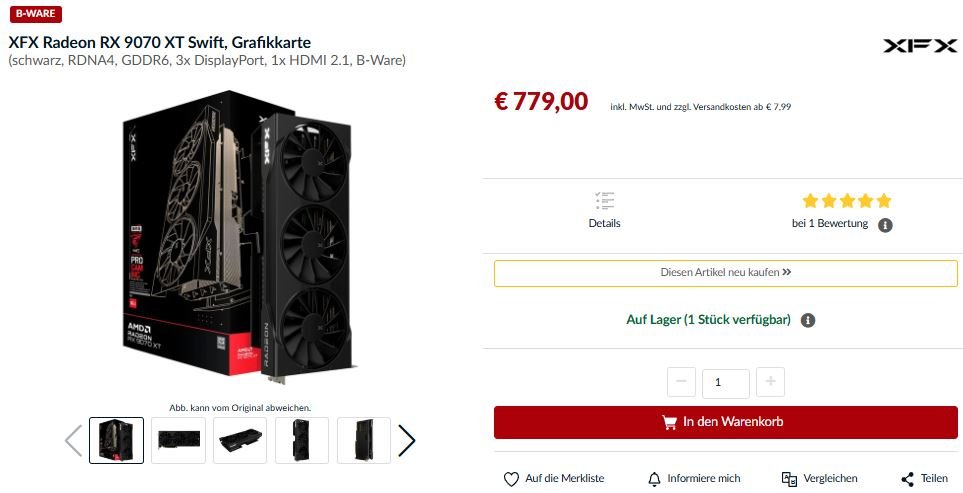Screen dimensions: 963x493
Task: Click the B-WARE badge label
Action: point(36,14)
